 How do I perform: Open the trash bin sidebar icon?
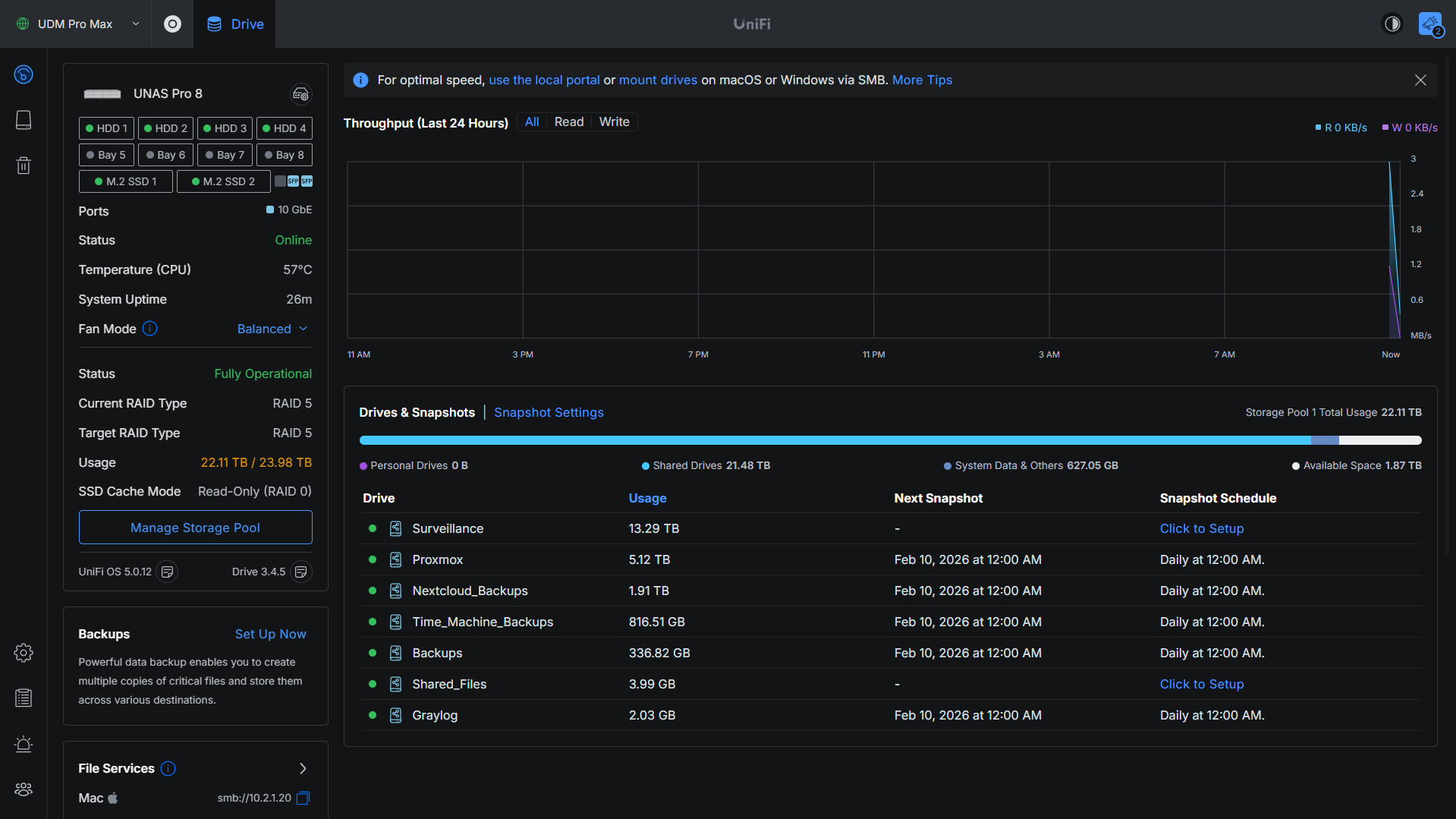tap(24, 165)
